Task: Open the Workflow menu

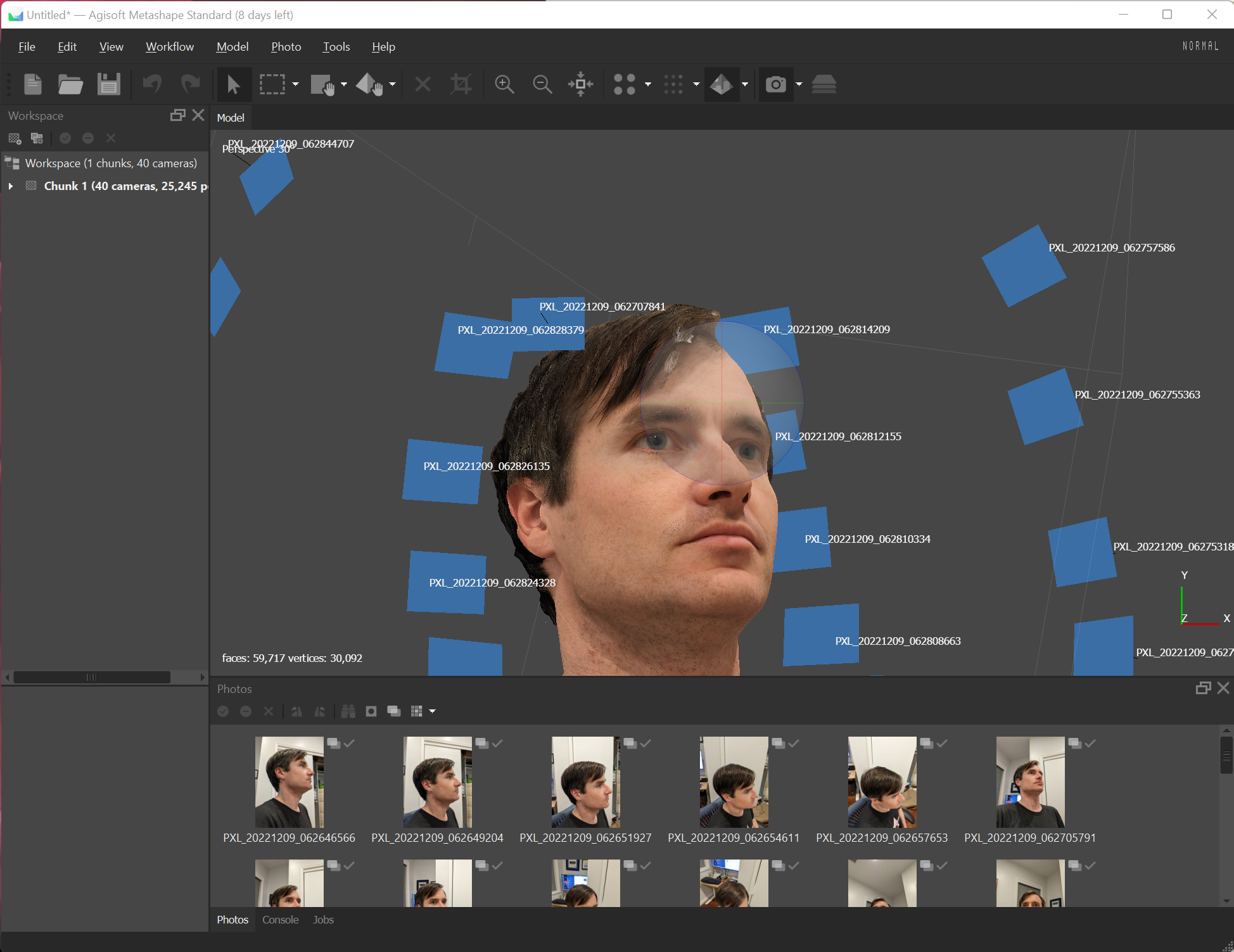Action: 170,47
